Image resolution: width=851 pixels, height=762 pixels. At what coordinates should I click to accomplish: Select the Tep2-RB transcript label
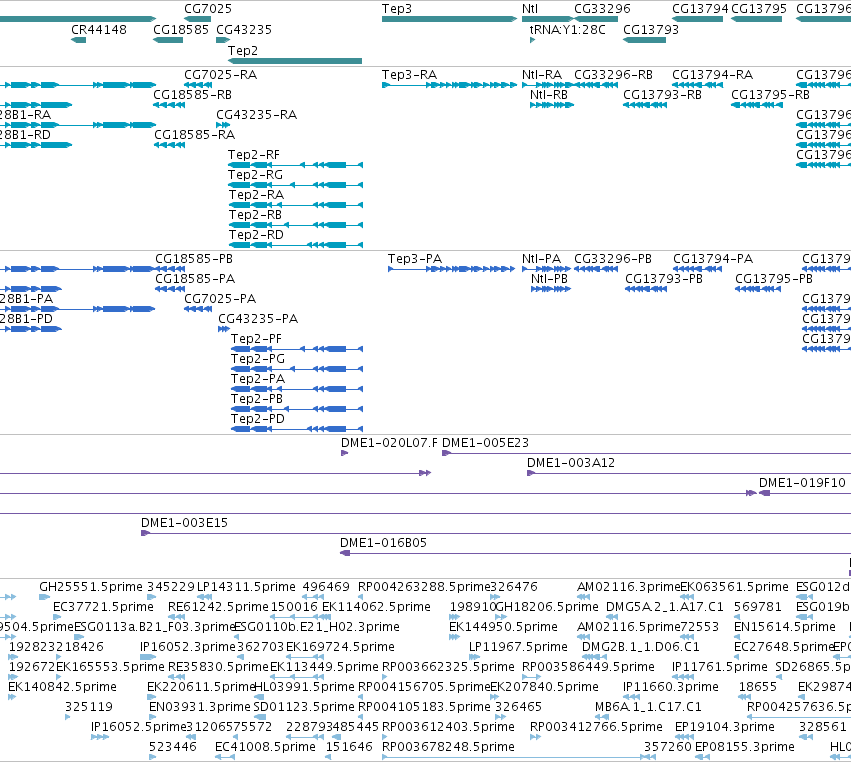(255, 214)
